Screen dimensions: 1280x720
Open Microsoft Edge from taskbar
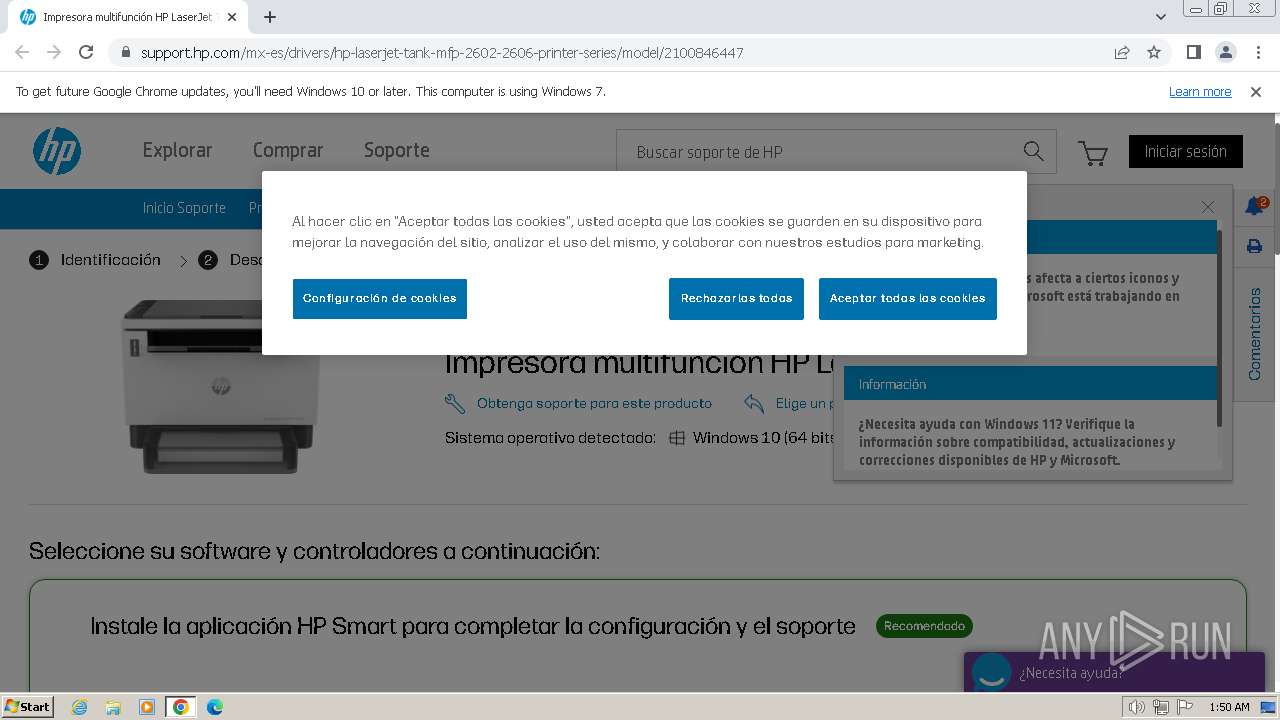click(x=215, y=707)
